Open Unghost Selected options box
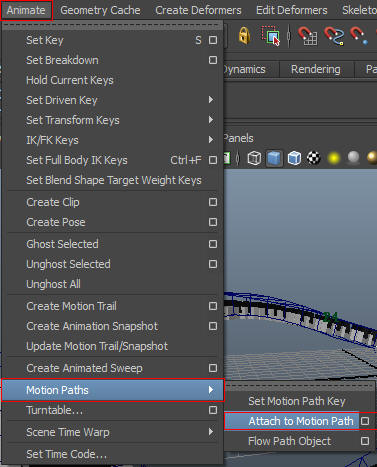The height and width of the screenshot is (467, 377). click(213, 264)
